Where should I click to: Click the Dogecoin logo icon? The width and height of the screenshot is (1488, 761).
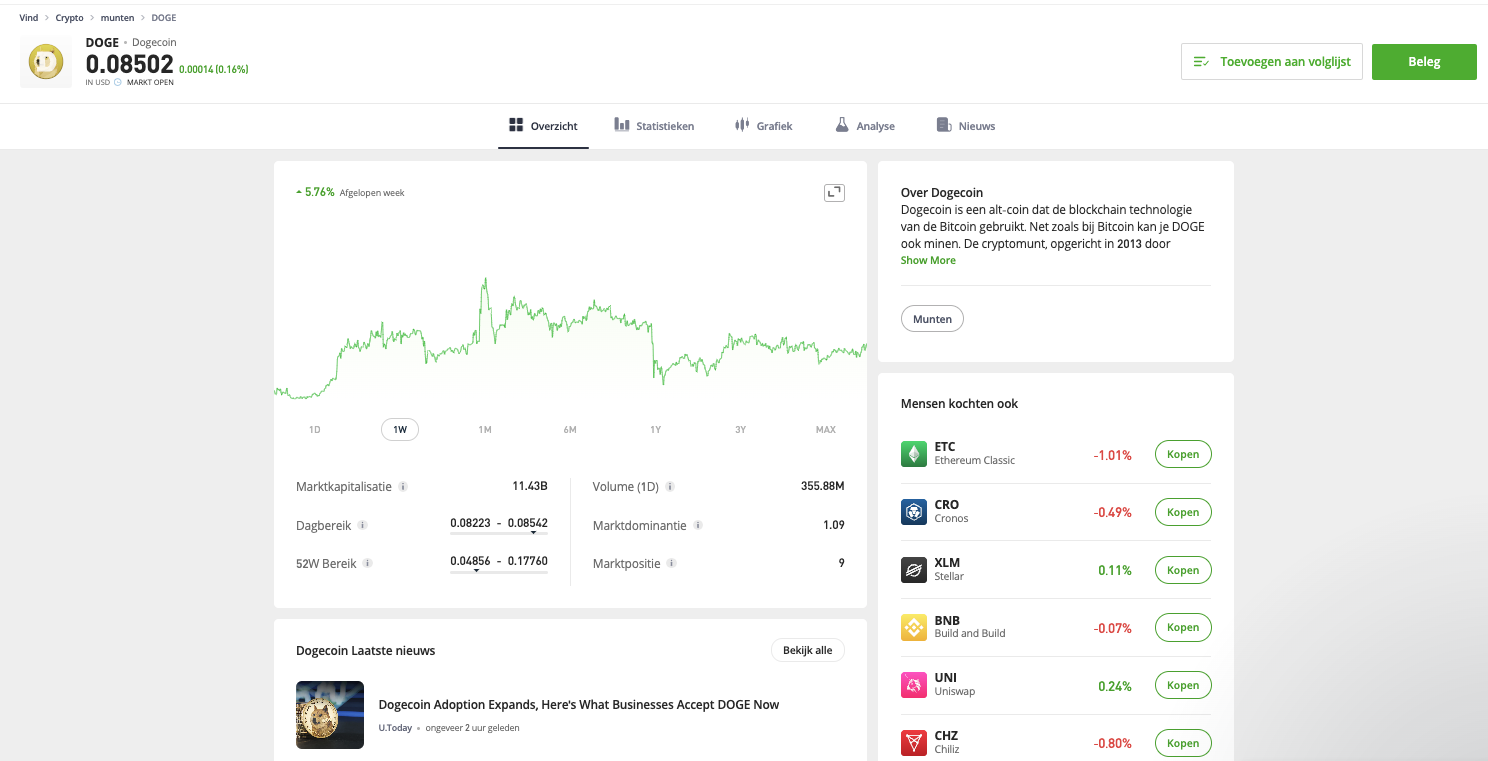(x=46, y=62)
